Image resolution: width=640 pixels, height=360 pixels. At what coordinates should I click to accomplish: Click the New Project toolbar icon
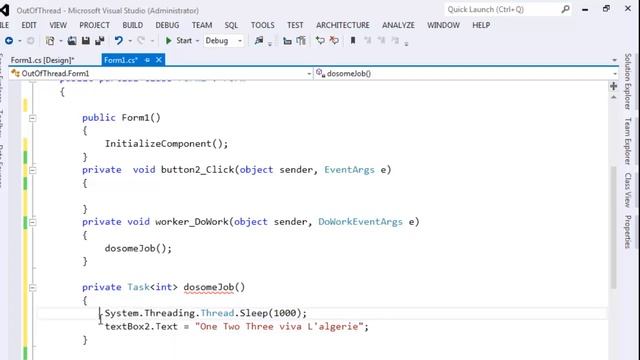[50, 40]
